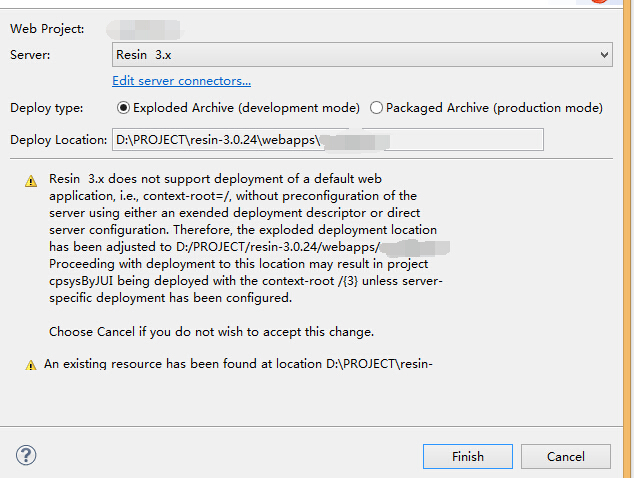This screenshot has height=478, width=634.
Task: Click the Server label text
Action: click(x=31, y=54)
